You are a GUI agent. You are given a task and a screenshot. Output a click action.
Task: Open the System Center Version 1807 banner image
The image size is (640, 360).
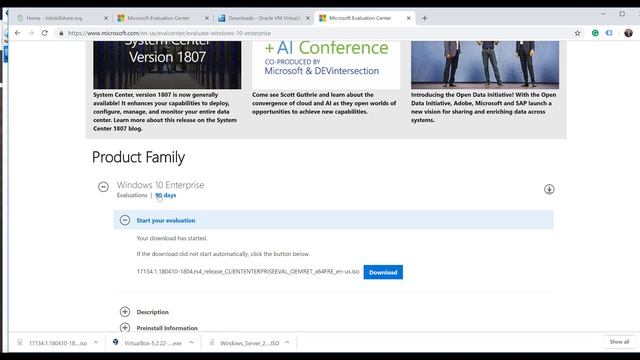(167, 64)
